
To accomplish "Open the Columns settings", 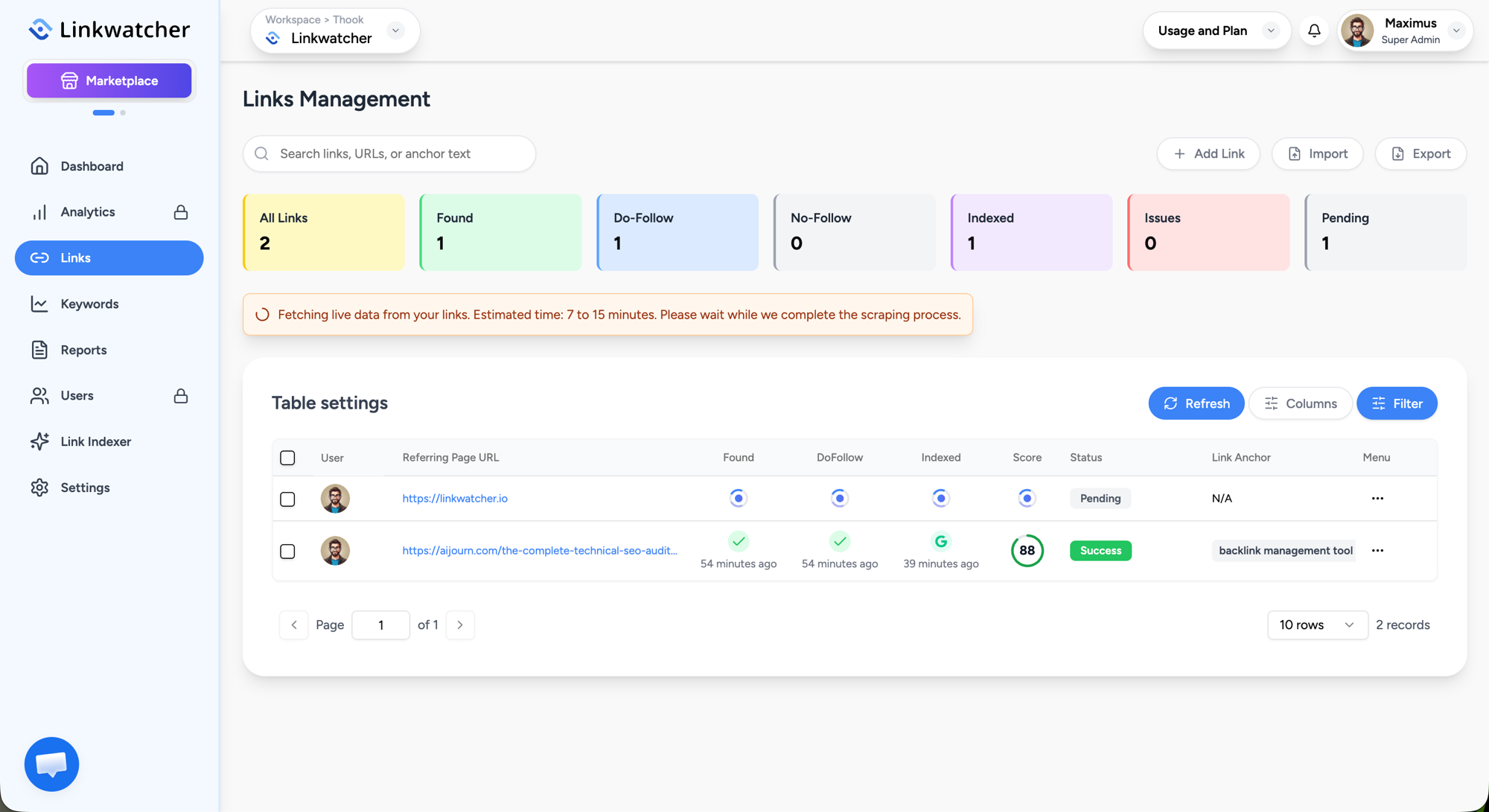I will 1301,403.
